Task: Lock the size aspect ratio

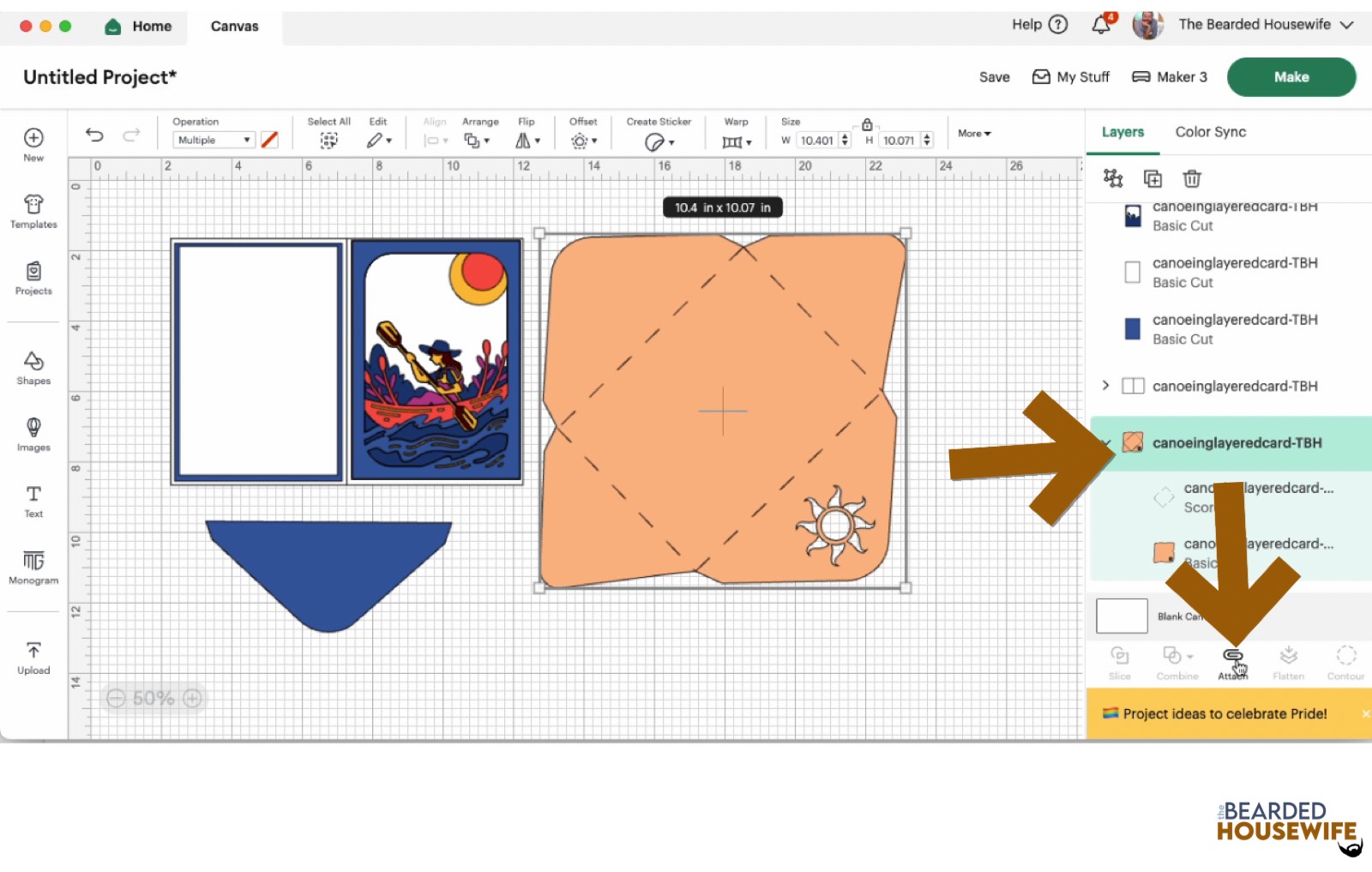Action: (867, 124)
